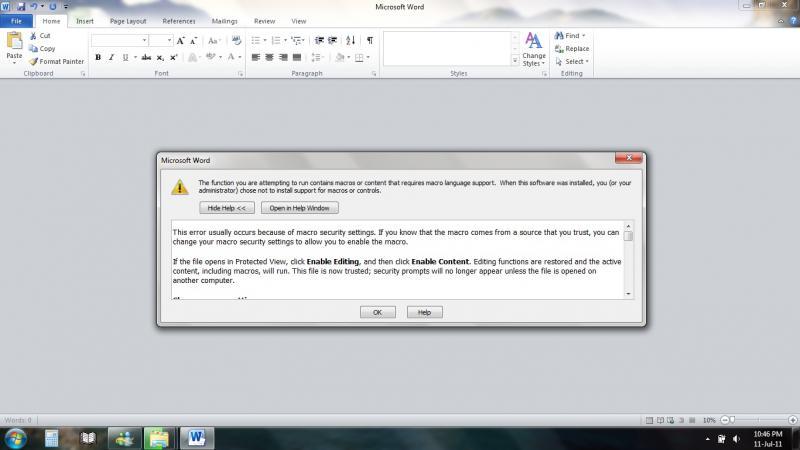Image resolution: width=800 pixels, height=450 pixels.
Task: Click Align Text Left icon
Action: coord(256,57)
